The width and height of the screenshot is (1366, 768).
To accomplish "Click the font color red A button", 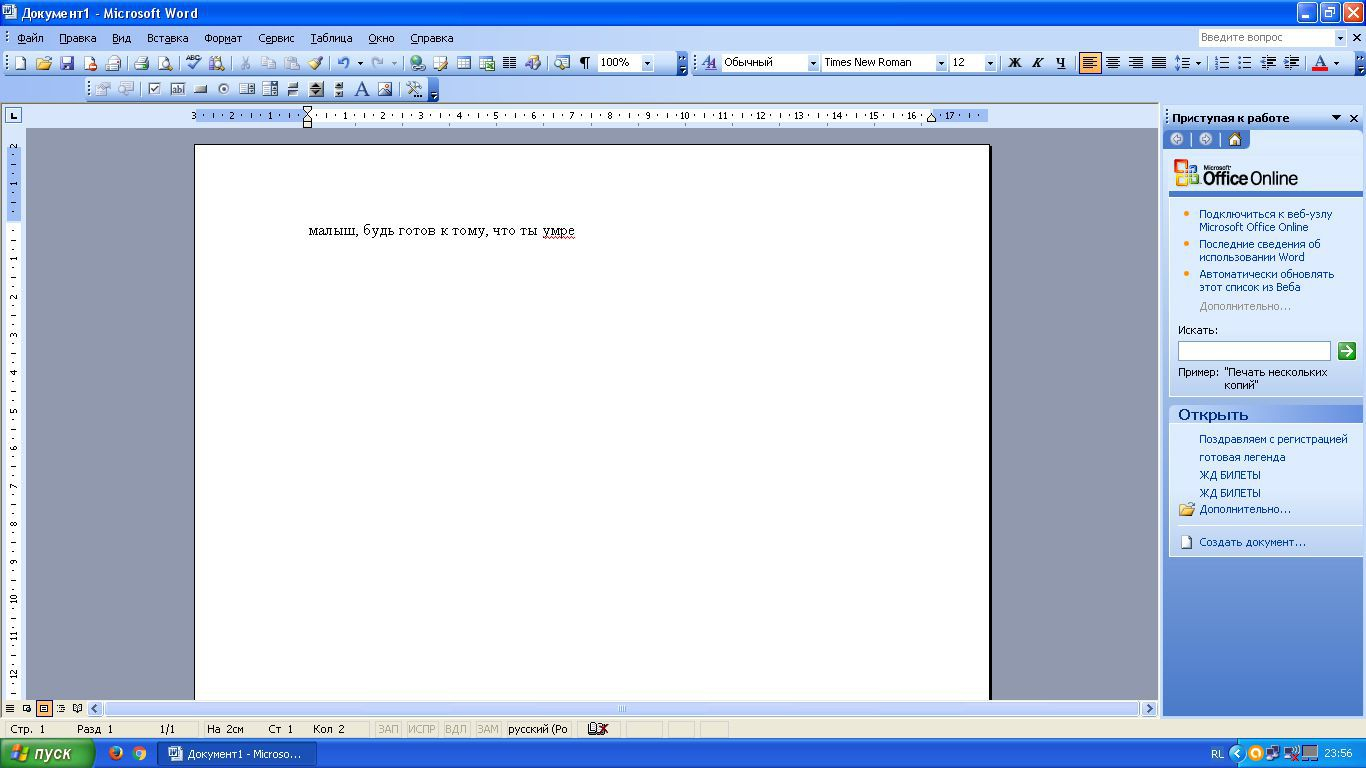I will tap(1320, 63).
